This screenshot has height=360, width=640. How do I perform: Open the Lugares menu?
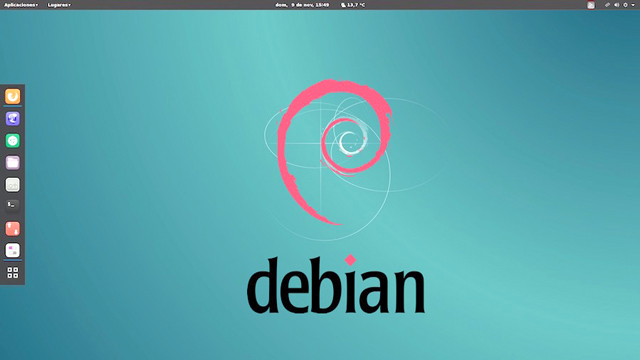point(59,5)
